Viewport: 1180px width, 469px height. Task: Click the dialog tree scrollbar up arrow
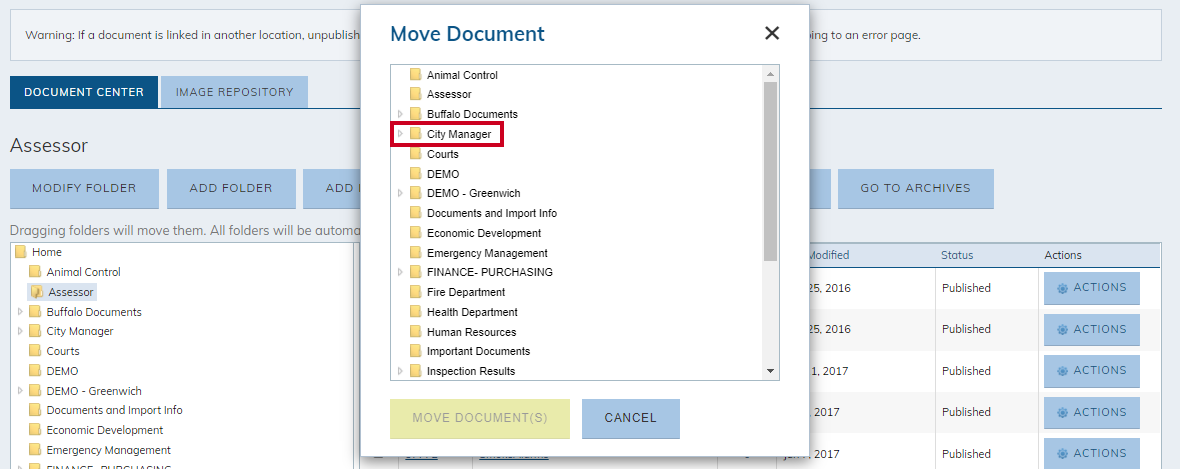770,74
